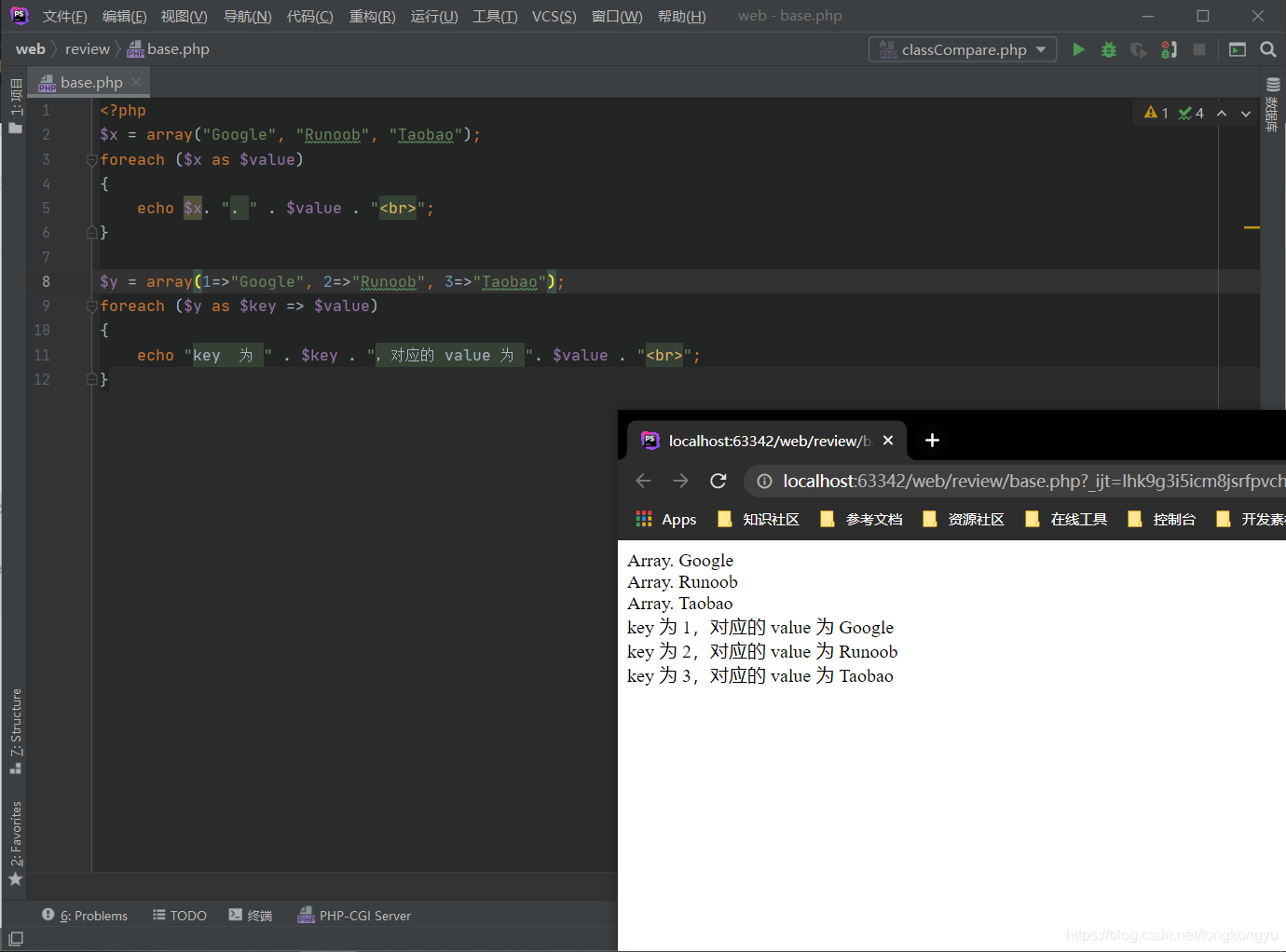Open the 代码(C) menu
Image resolution: width=1286 pixels, height=952 pixels.
(x=309, y=17)
